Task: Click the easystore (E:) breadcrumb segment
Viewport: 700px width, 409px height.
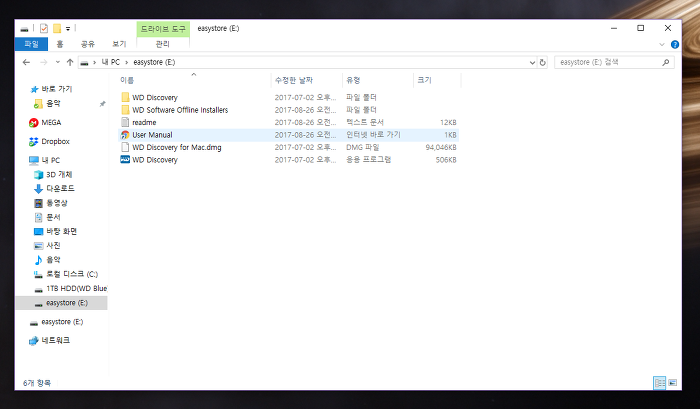Action: 154,62
